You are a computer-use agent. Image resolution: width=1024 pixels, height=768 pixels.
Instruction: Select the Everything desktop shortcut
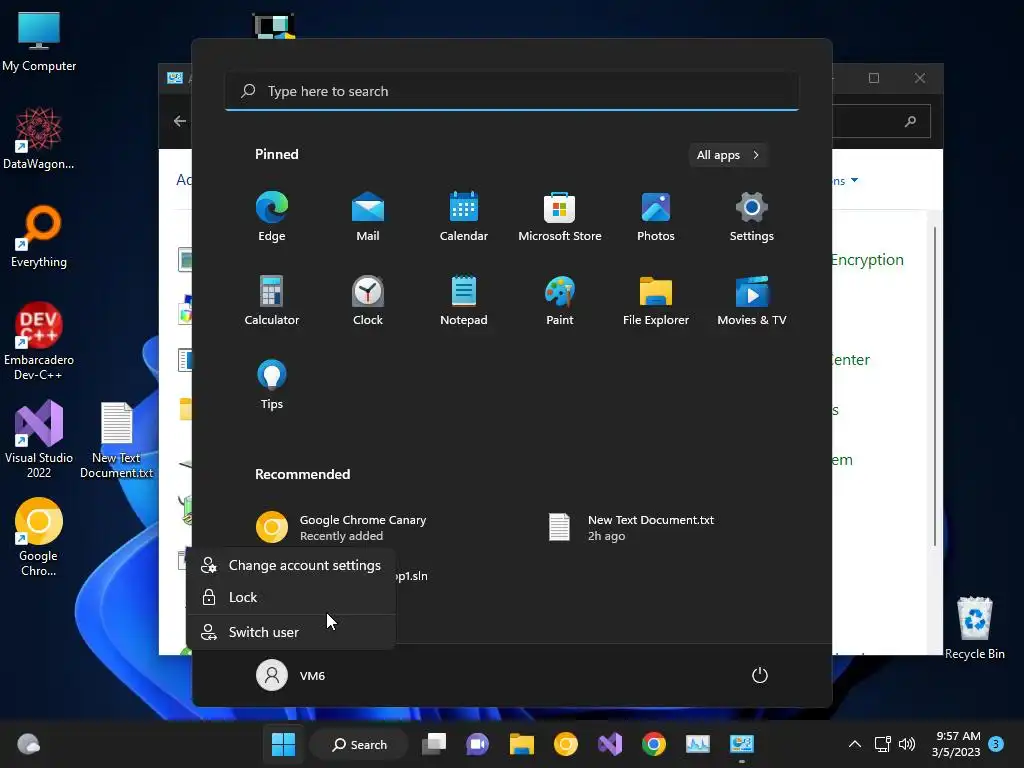[x=39, y=236]
